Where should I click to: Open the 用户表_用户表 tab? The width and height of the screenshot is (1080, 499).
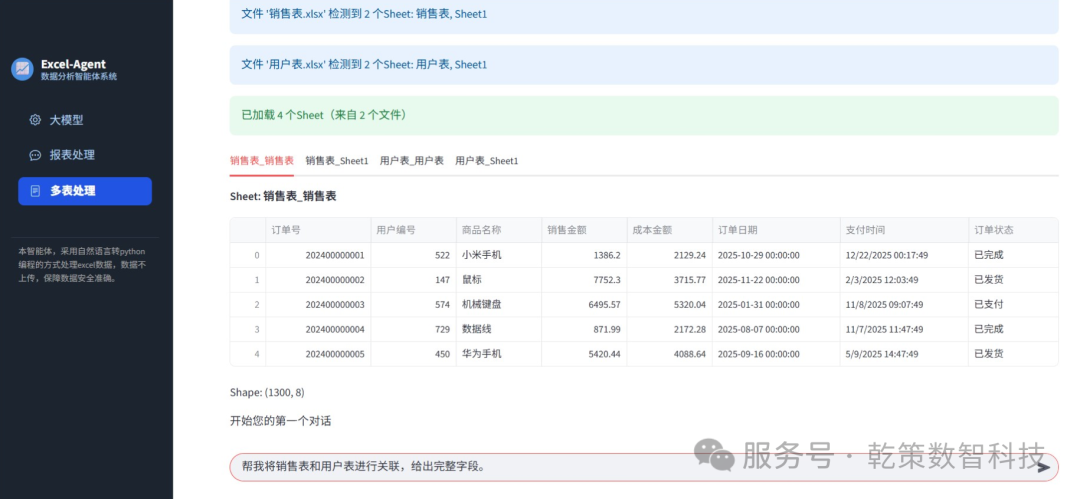[411, 160]
